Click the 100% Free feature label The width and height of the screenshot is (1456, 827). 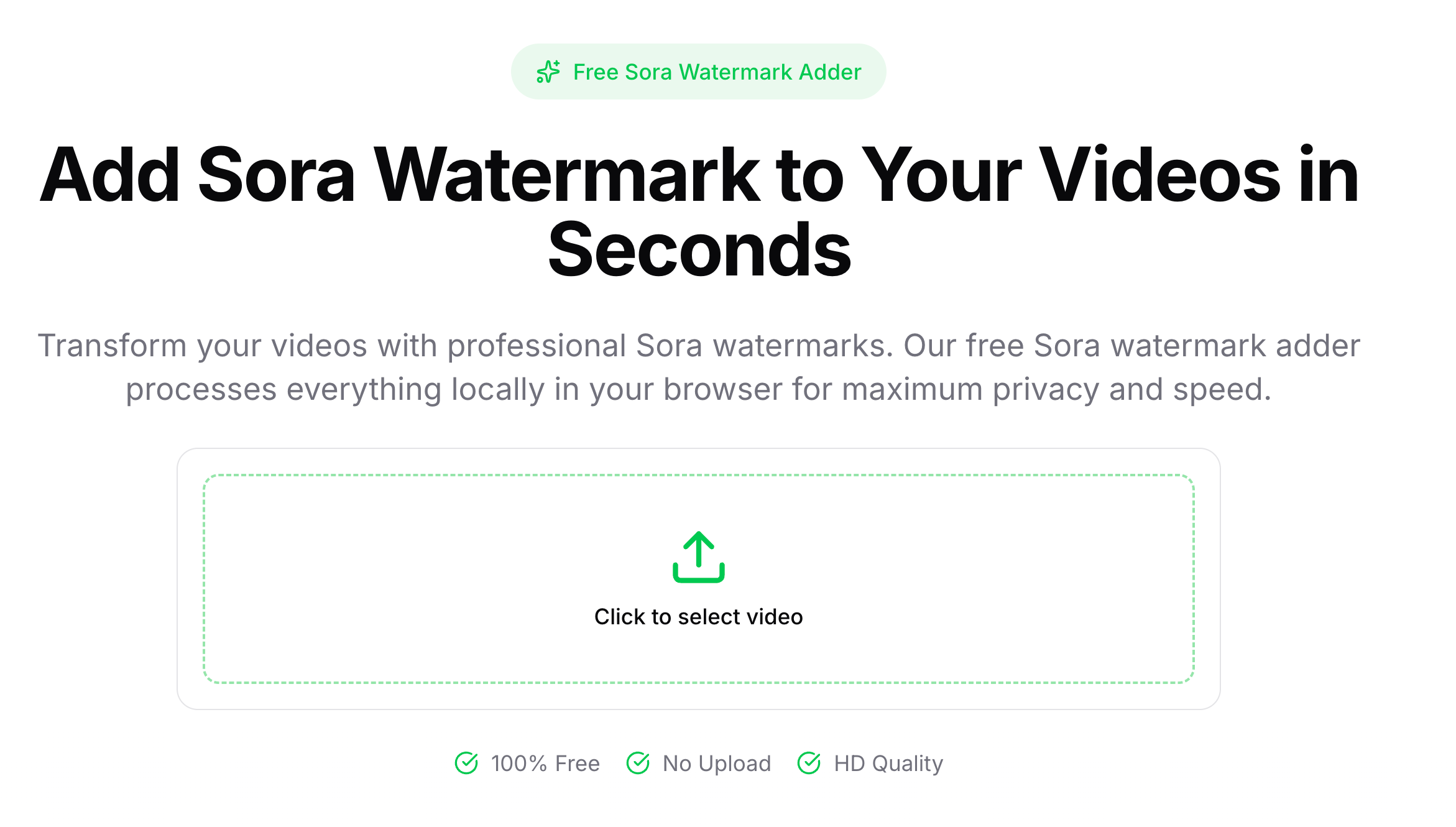tap(545, 764)
